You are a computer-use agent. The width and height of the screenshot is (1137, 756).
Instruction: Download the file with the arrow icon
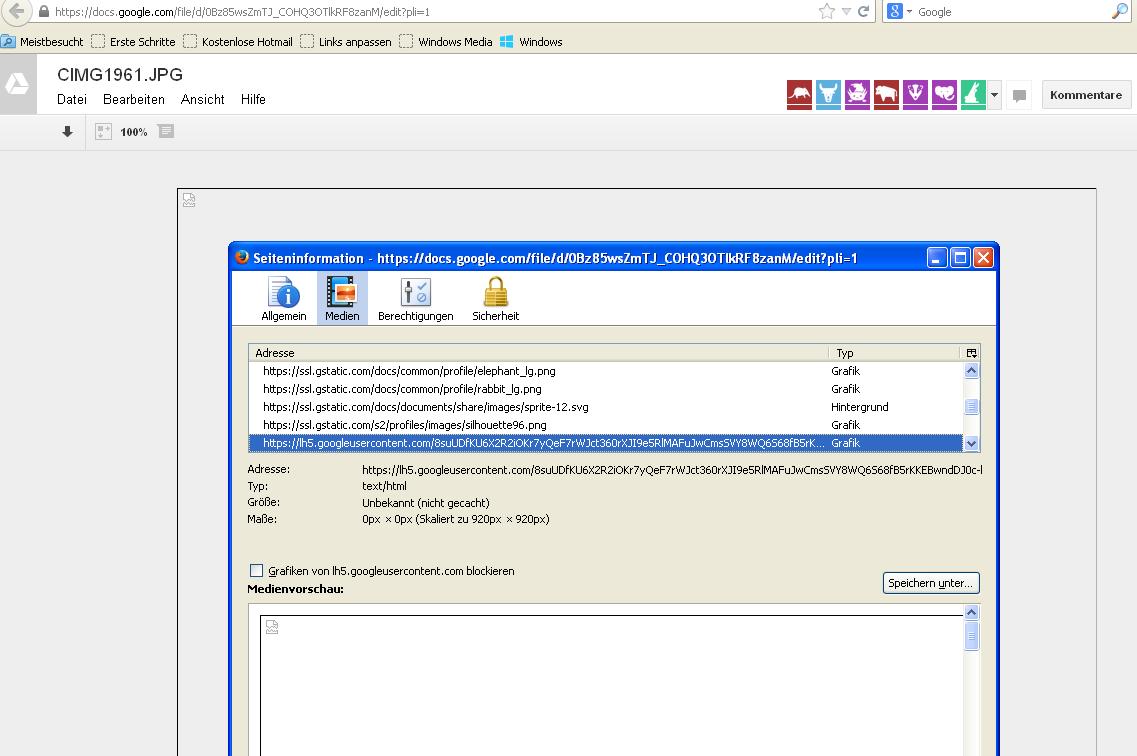pyautogui.click(x=67, y=131)
